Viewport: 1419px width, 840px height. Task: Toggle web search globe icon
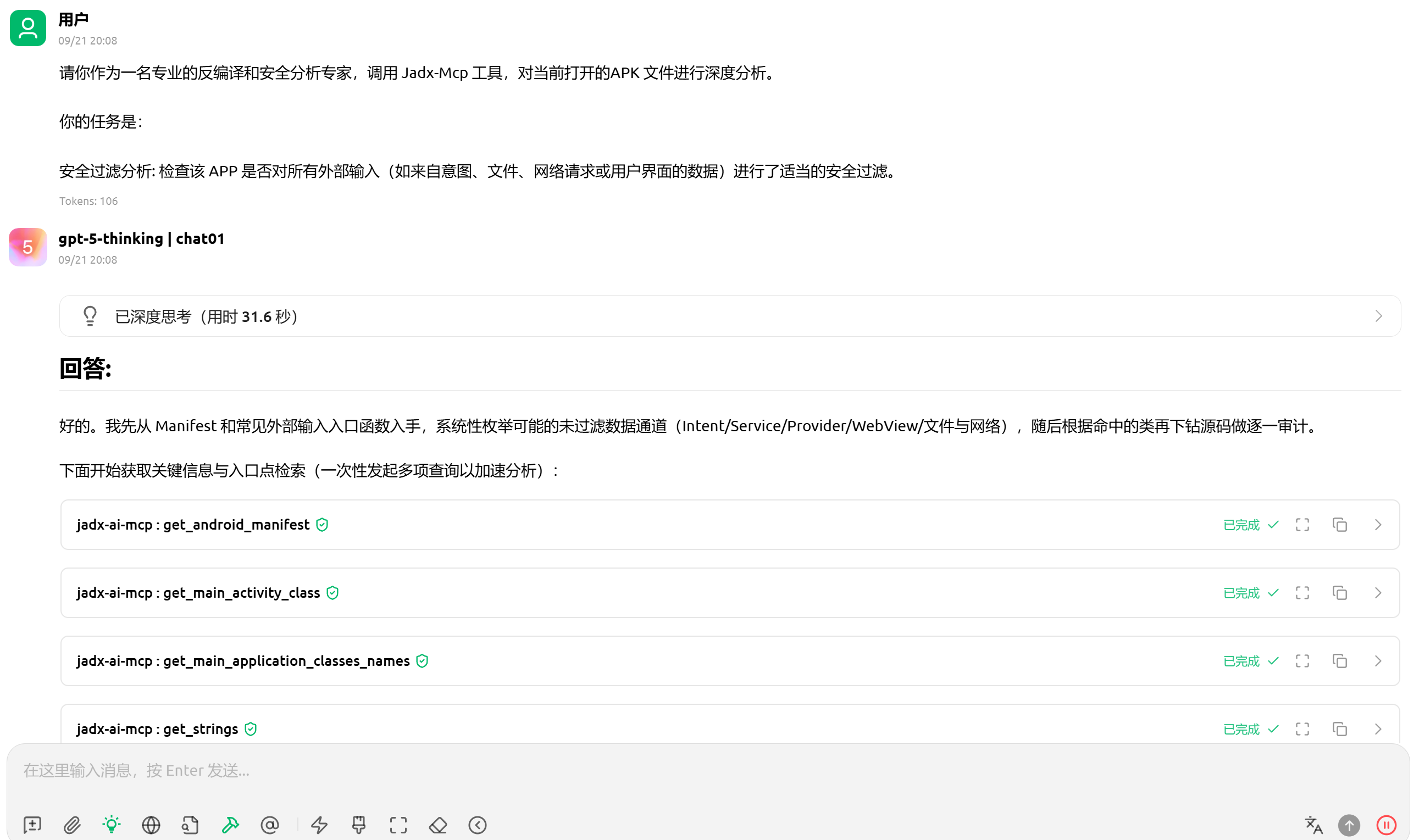point(151,825)
